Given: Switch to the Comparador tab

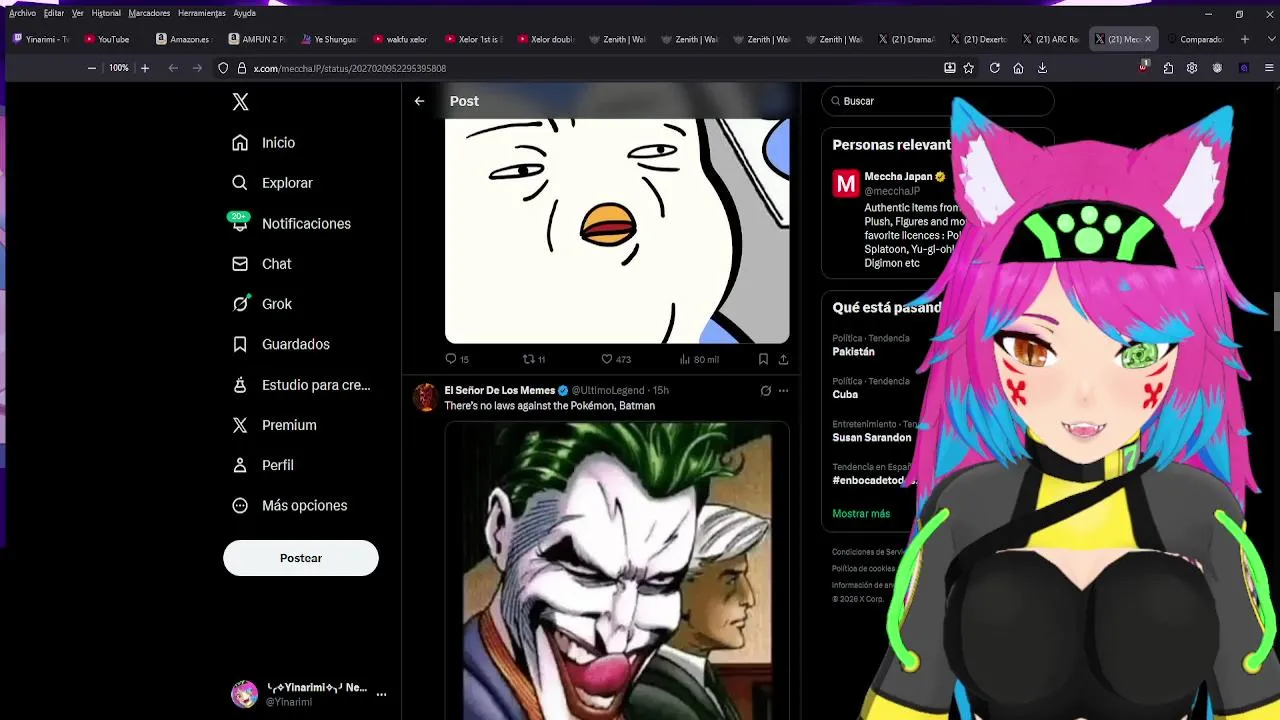Looking at the screenshot, I should pyautogui.click(x=1195, y=39).
